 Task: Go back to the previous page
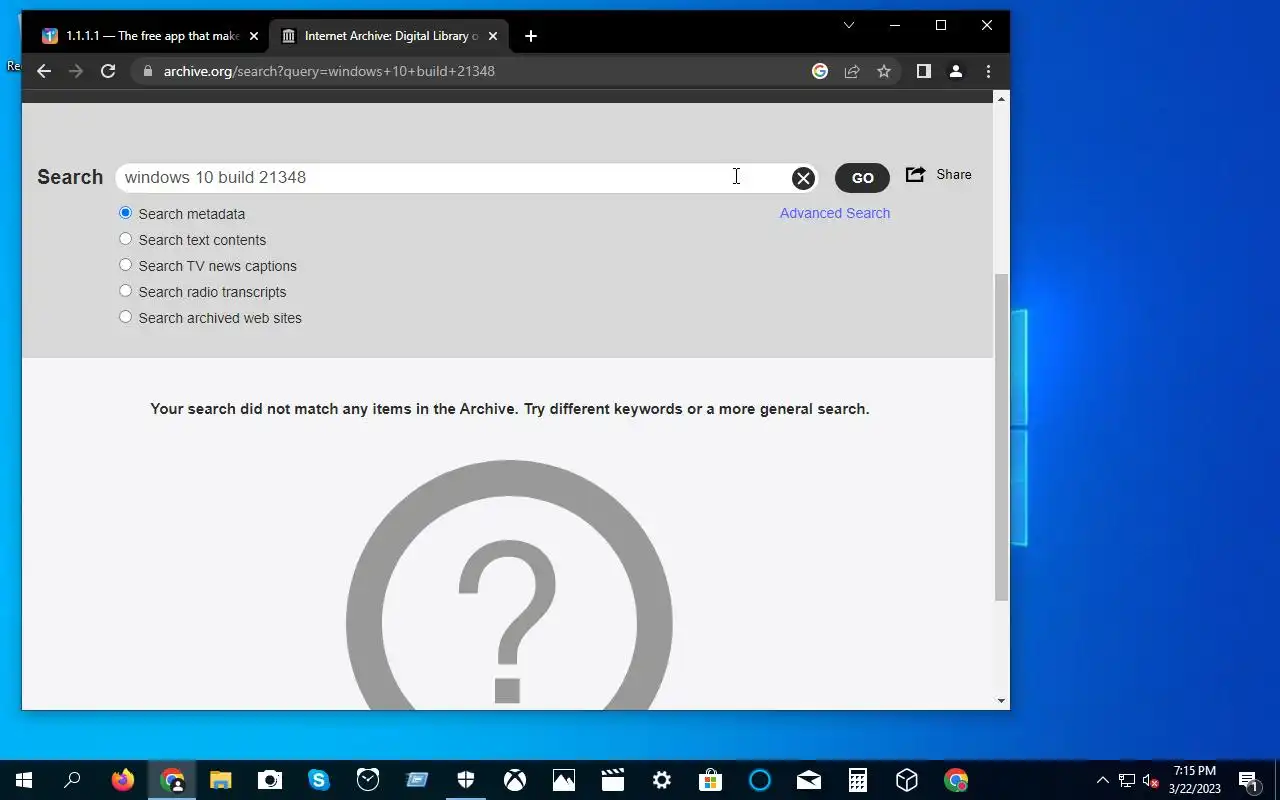click(43, 71)
